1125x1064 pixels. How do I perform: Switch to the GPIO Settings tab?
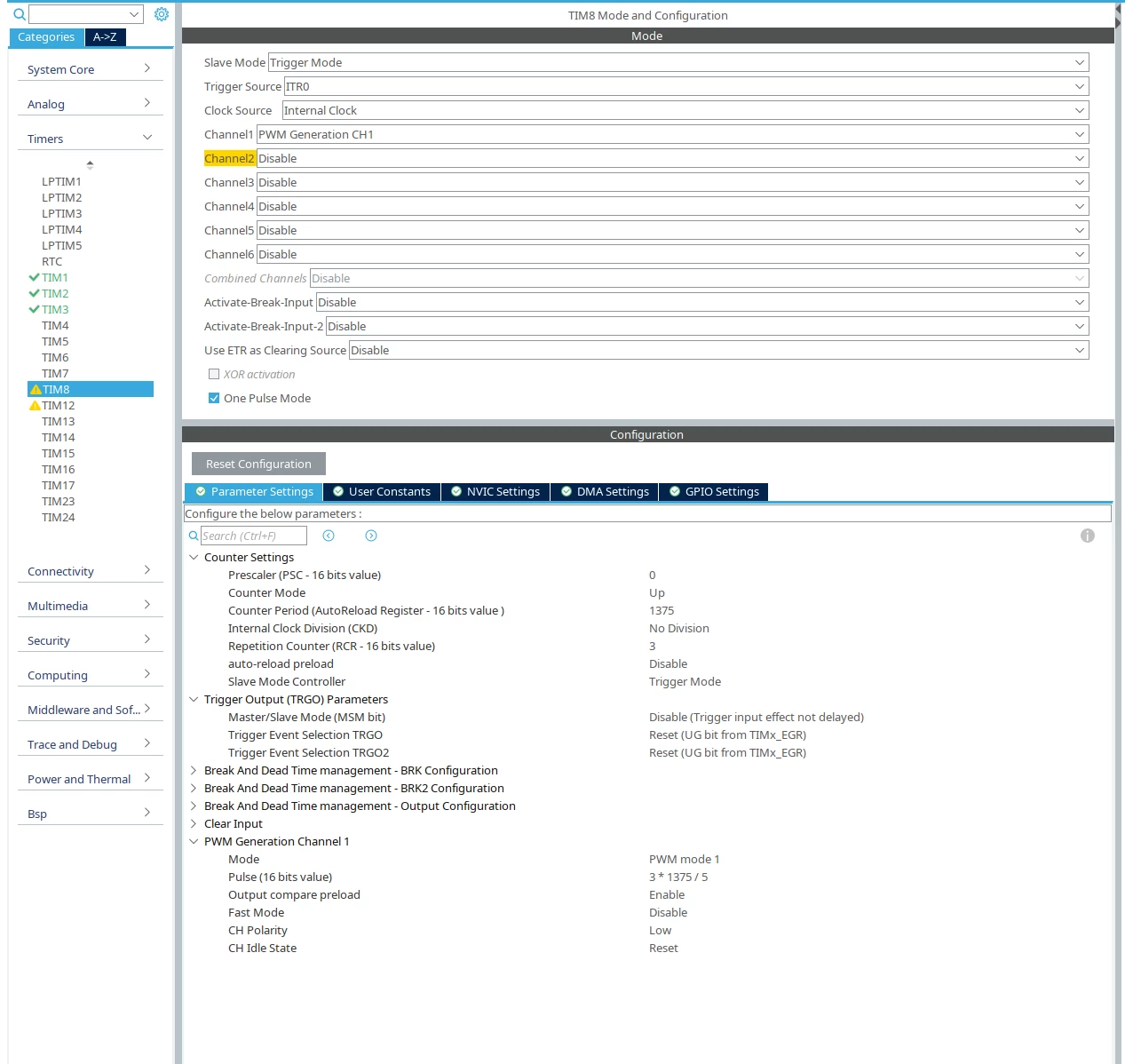click(x=714, y=491)
